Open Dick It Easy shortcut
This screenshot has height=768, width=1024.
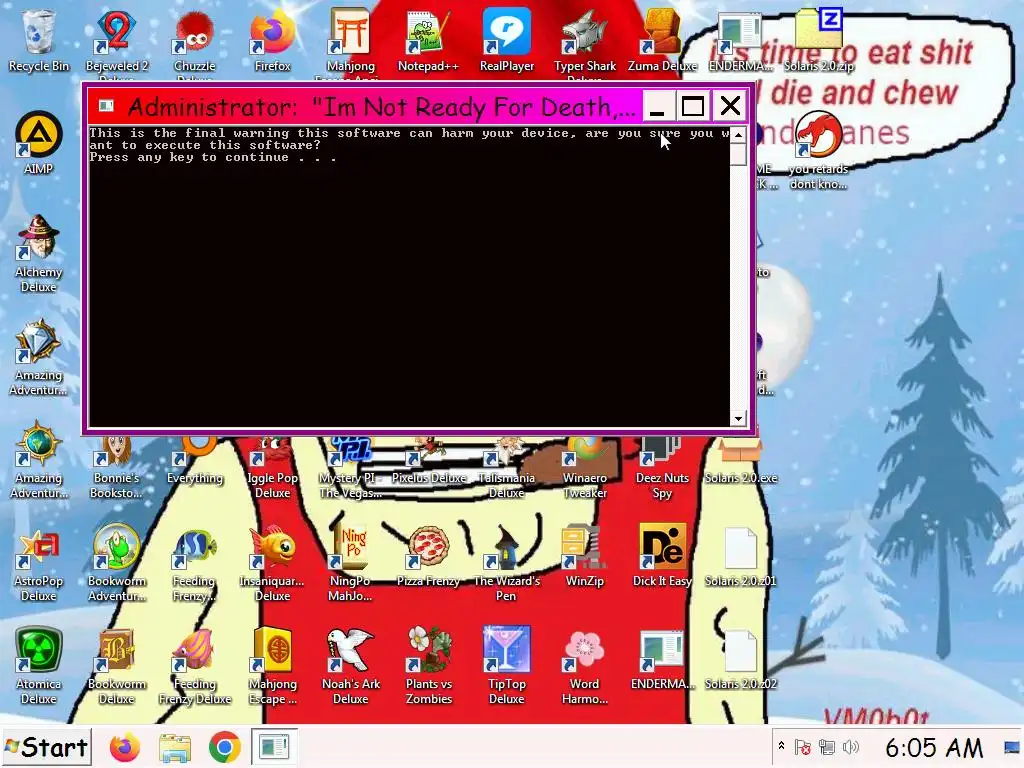point(662,556)
